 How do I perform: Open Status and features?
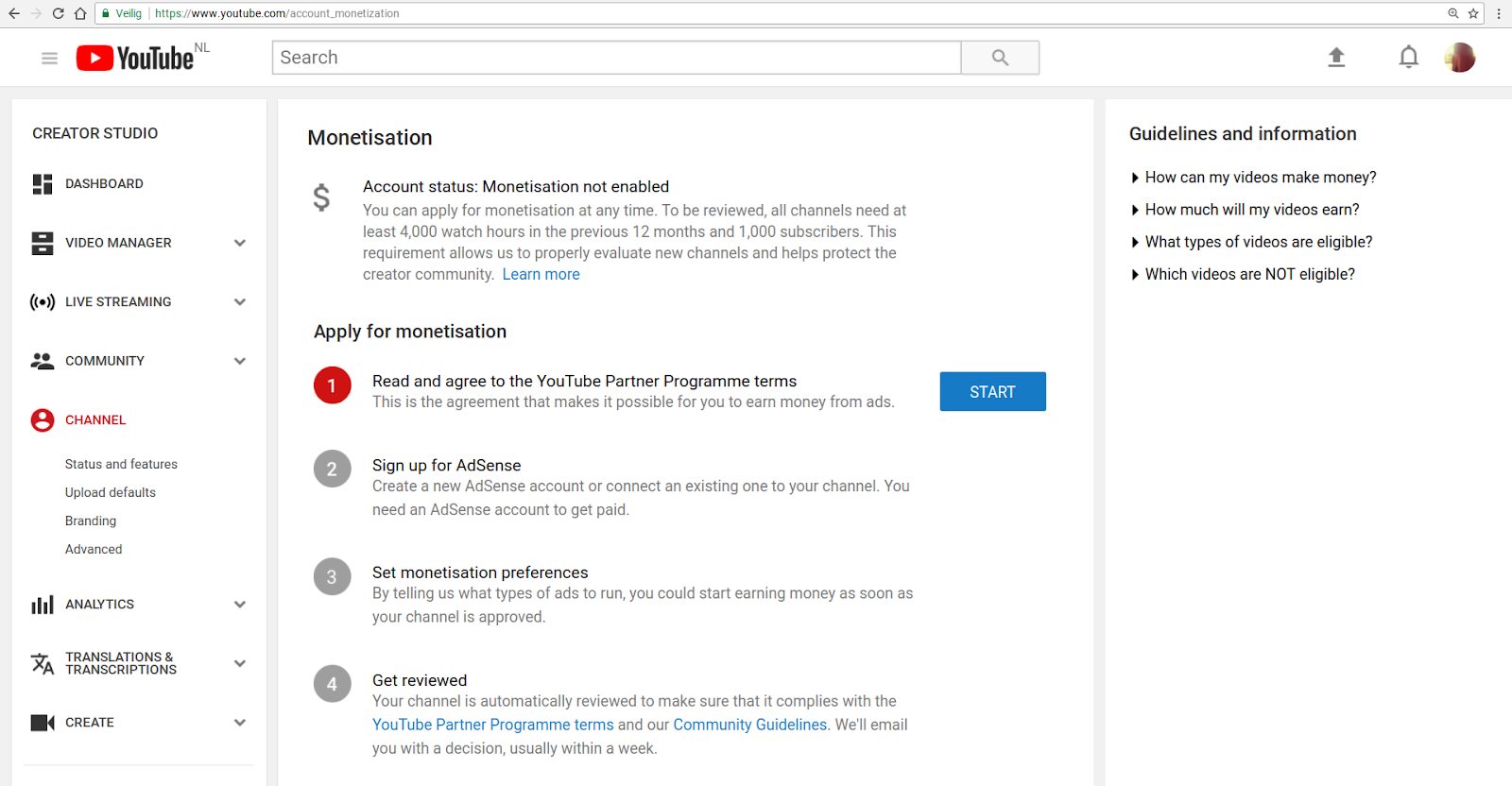(121, 464)
